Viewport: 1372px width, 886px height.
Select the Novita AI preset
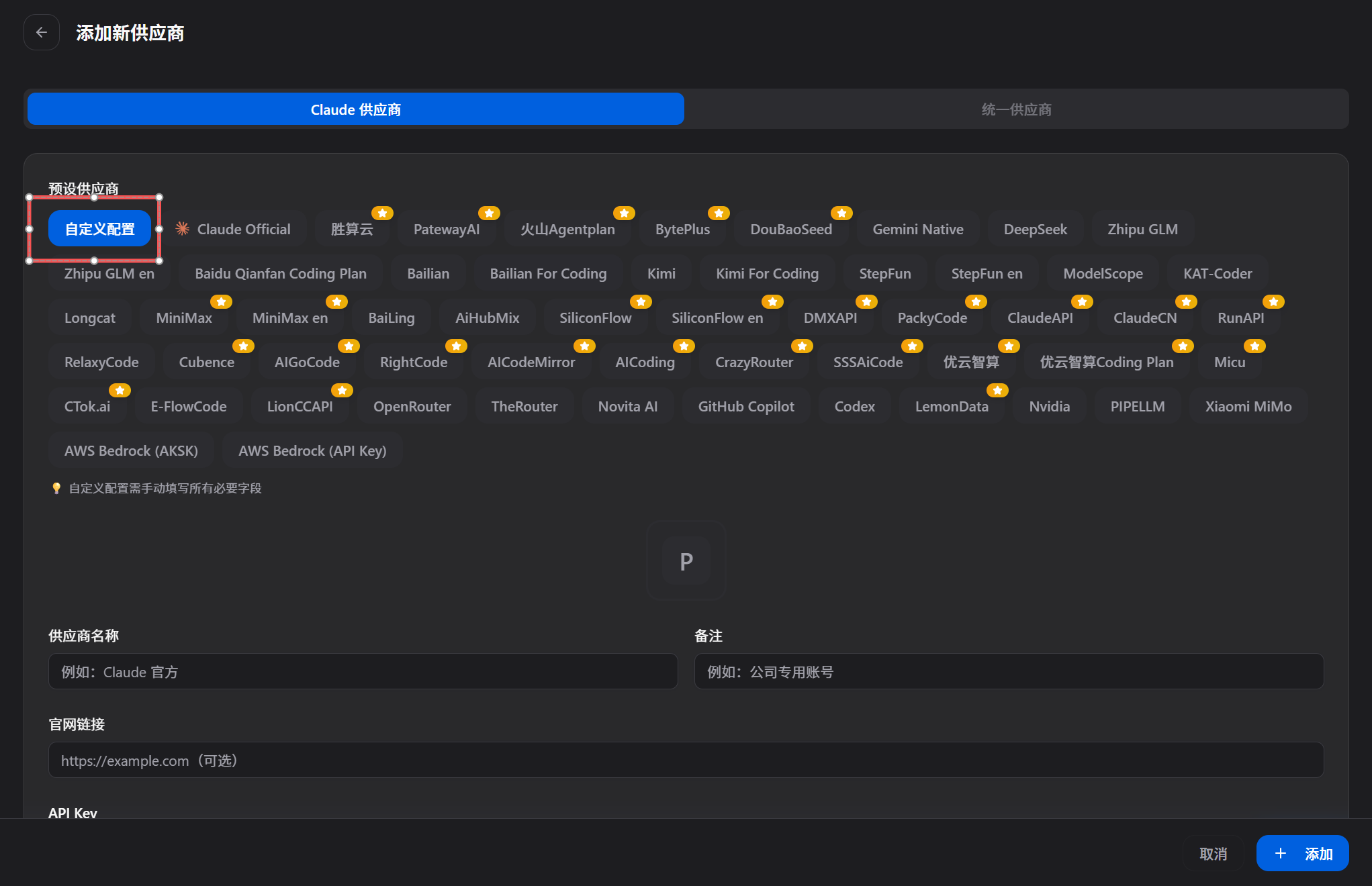(628, 406)
